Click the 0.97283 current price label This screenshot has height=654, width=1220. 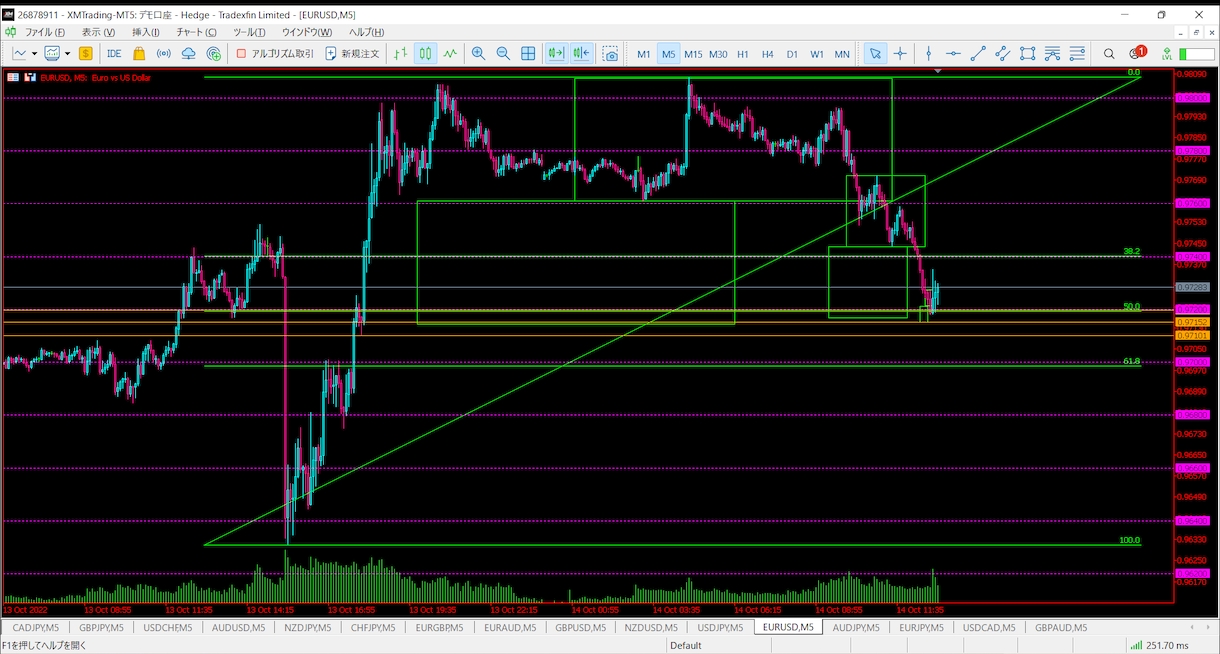point(1193,288)
